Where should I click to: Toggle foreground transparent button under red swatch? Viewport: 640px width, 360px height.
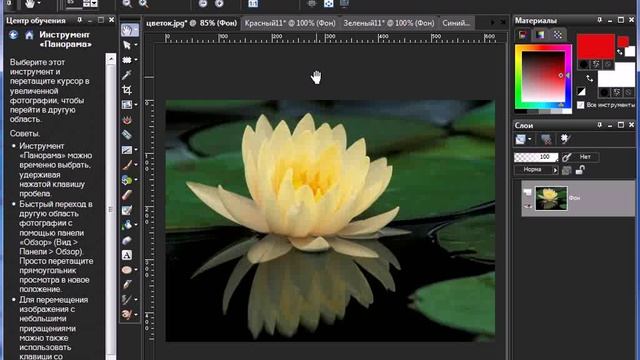tap(608, 64)
